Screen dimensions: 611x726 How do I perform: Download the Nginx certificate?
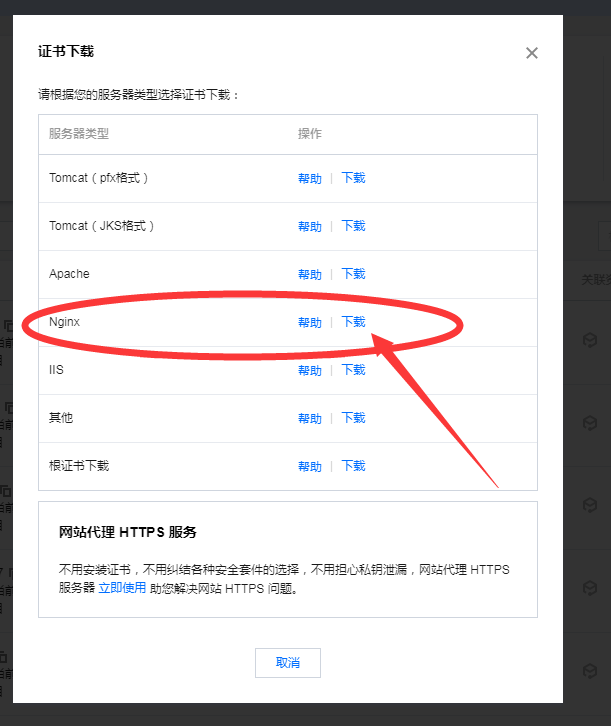(x=353, y=322)
